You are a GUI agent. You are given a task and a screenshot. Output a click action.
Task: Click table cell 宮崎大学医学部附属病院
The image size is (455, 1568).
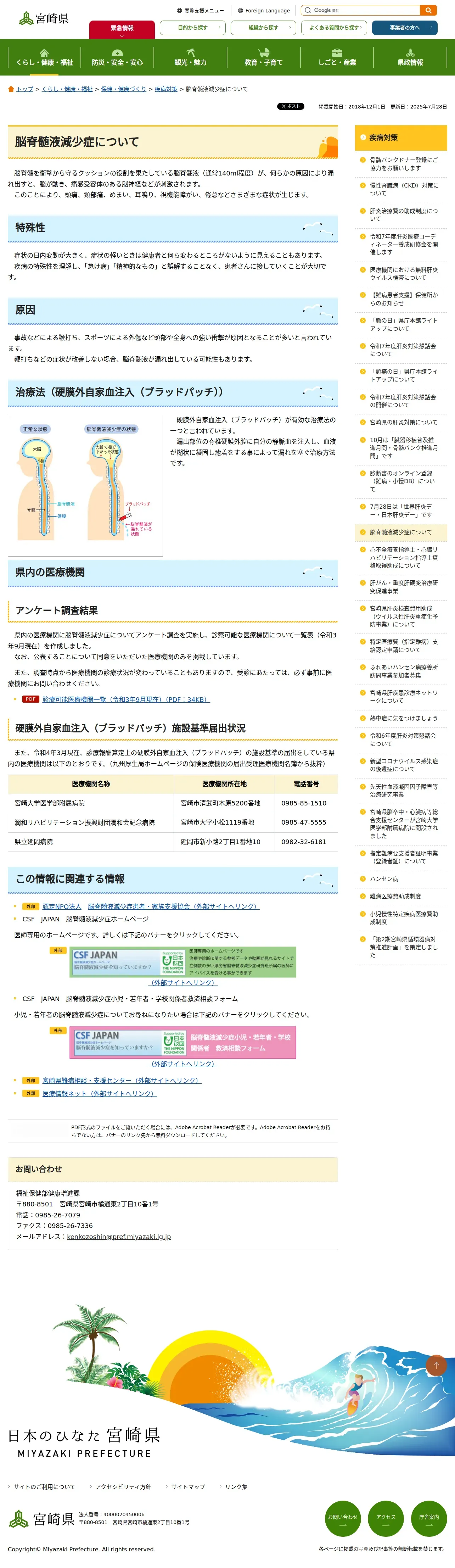click(91, 803)
